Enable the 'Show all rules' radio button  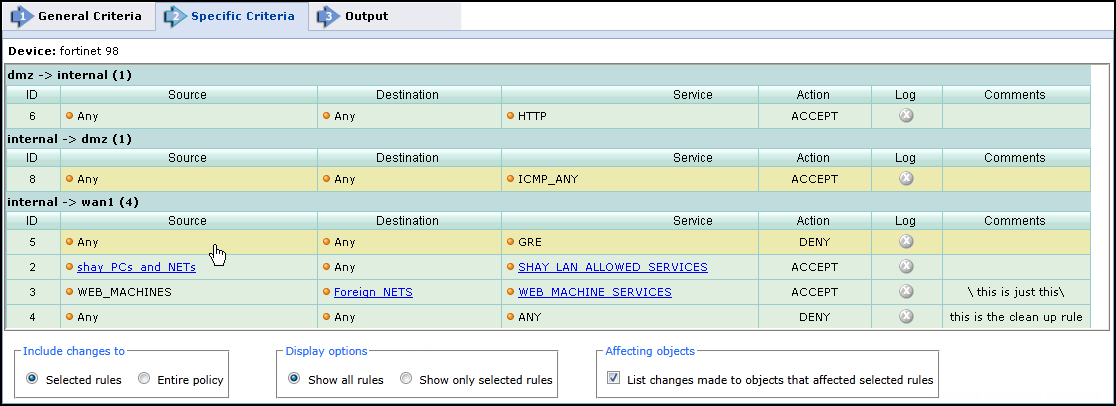[295, 380]
